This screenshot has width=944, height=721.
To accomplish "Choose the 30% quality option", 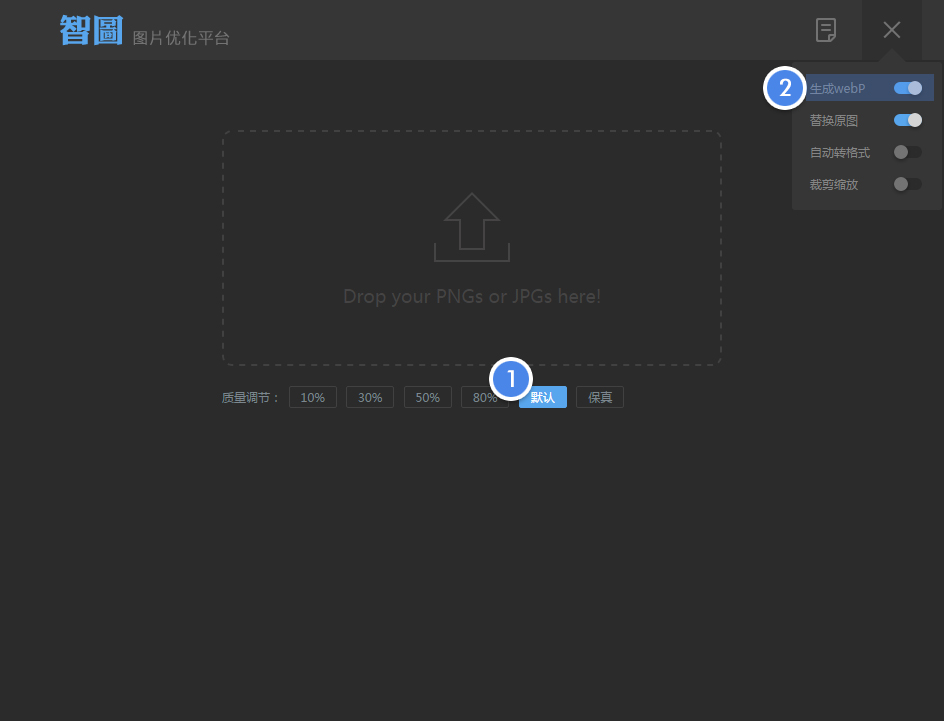I will point(370,397).
